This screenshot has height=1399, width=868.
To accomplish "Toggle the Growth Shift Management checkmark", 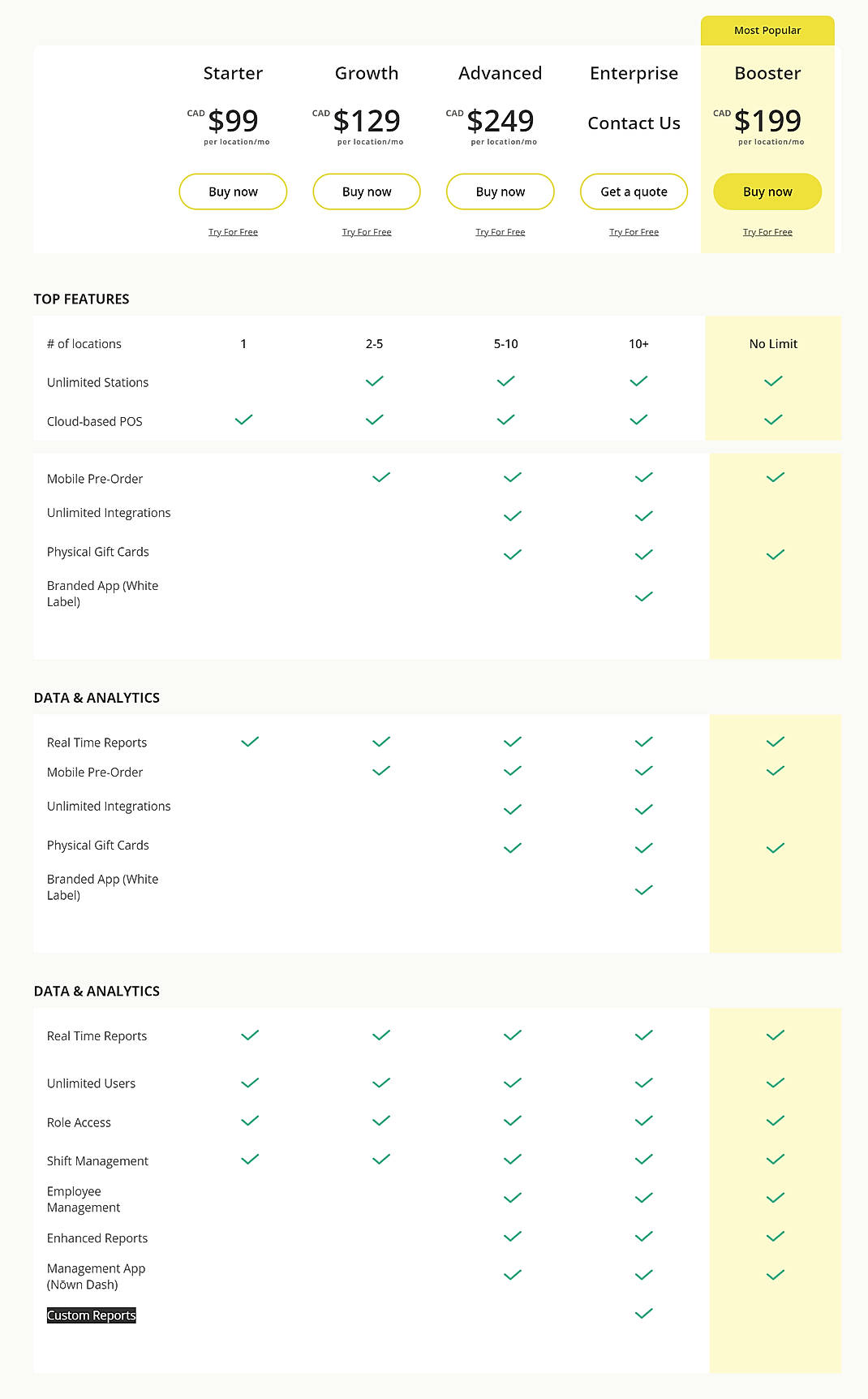I will (x=379, y=1159).
